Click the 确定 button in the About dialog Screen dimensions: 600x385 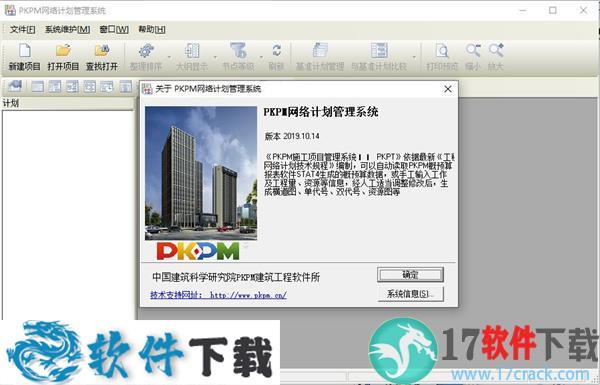[410, 274]
